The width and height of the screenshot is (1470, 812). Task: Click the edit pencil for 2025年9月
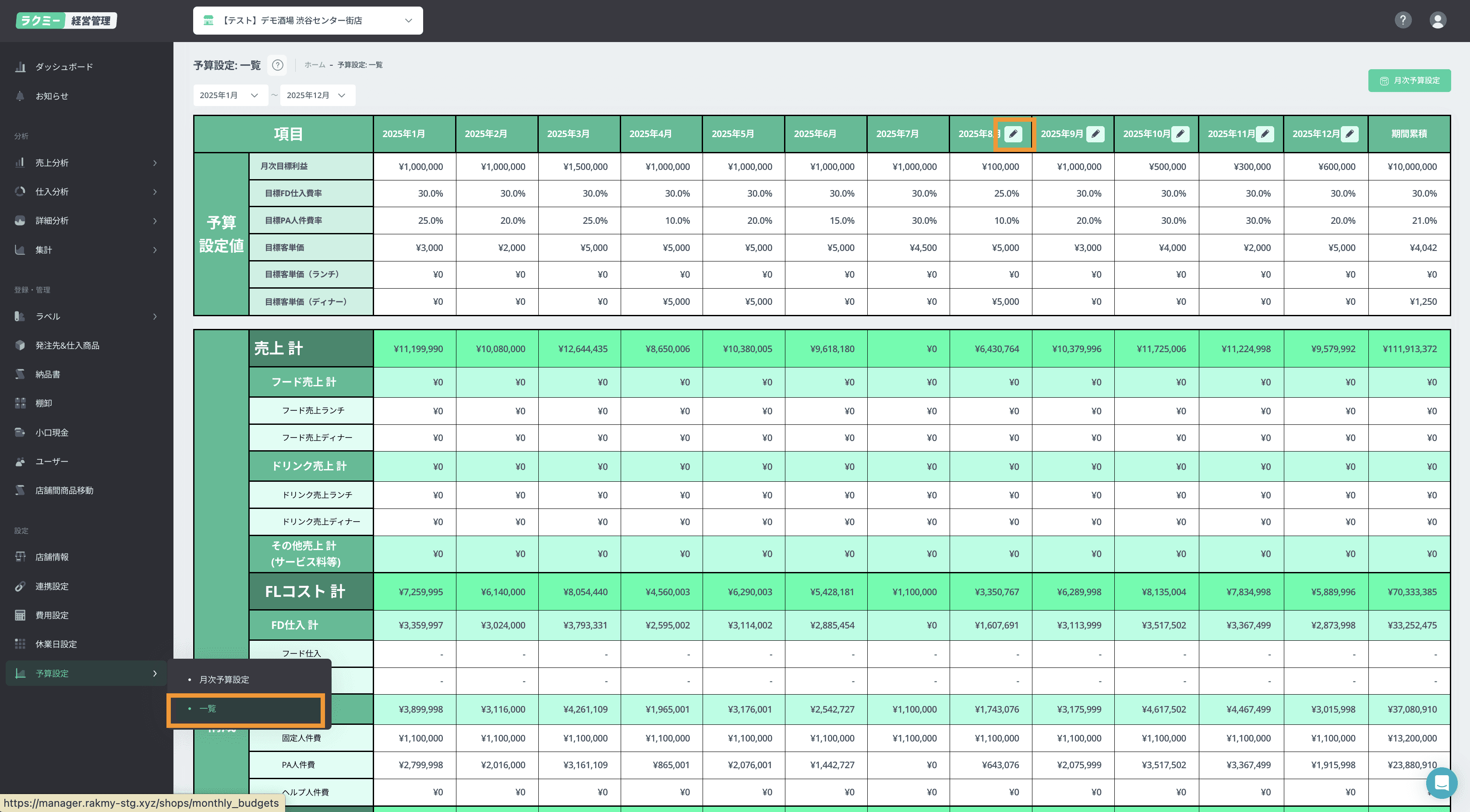[1095, 134]
